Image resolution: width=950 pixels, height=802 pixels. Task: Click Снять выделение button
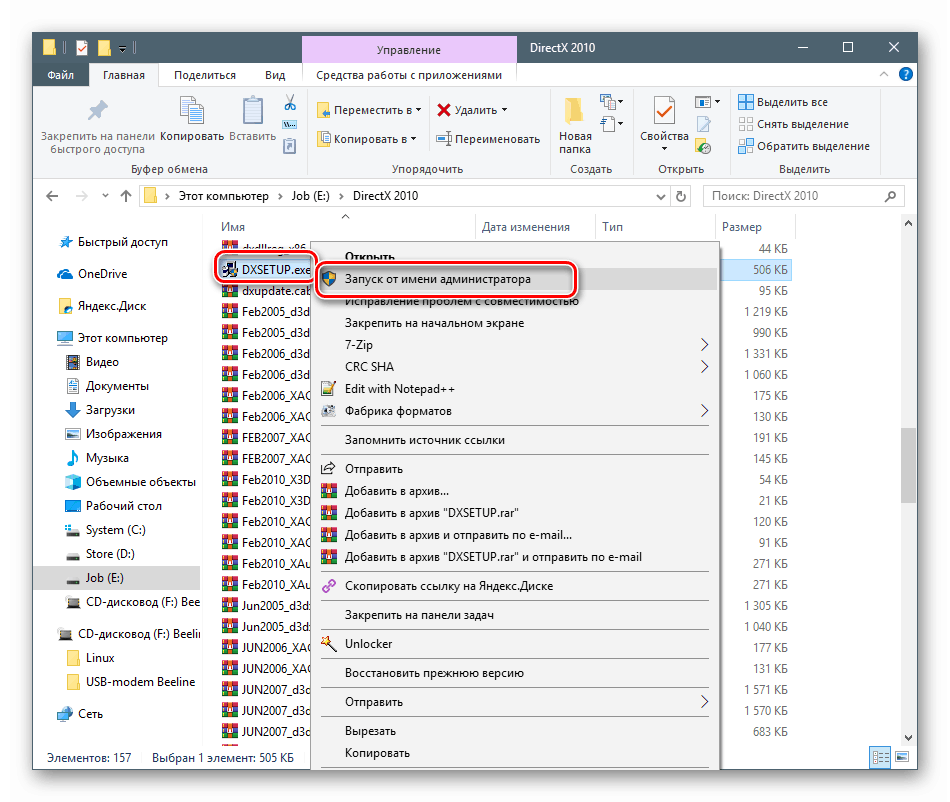pos(794,124)
